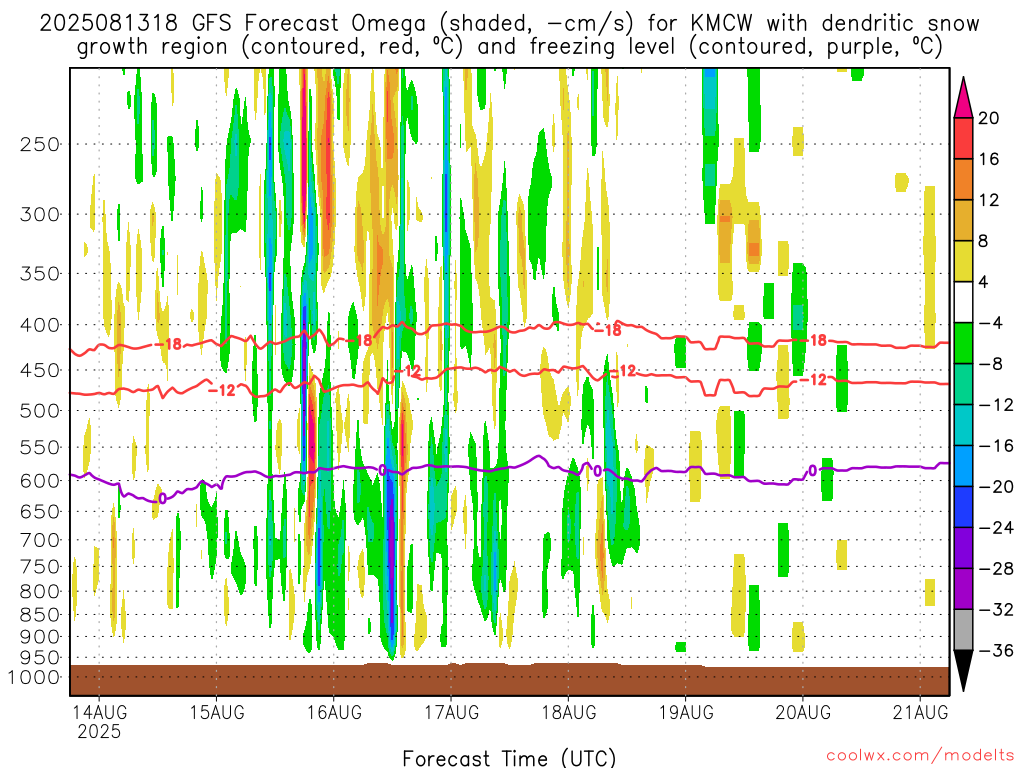Select the orange 12 to 16 colorbar segment

pos(963,180)
